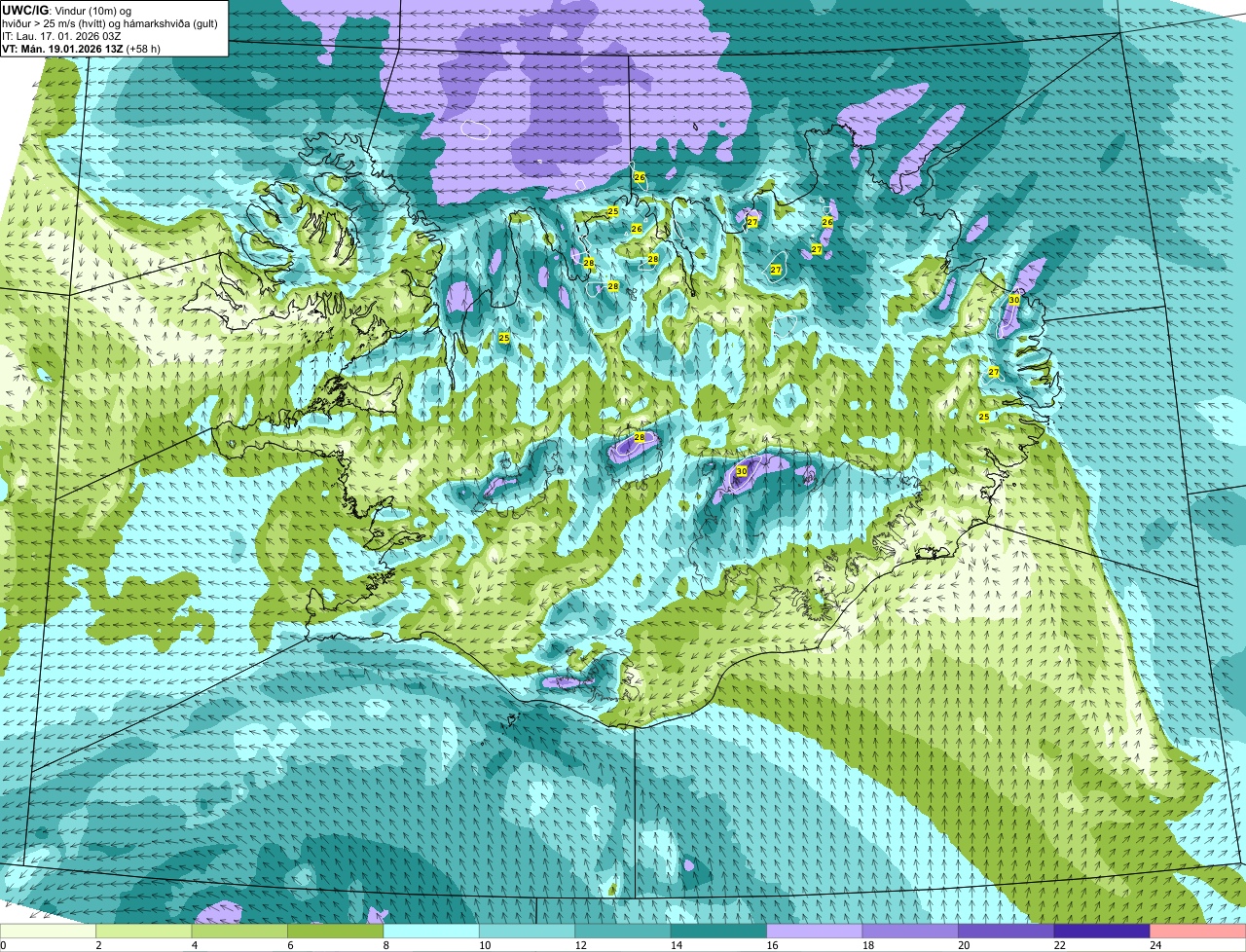The width and height of the screenshot is (1246, 952).
Task: Click the 20–22 m/s violet legend swatch
Action: tap(1007, 932)
